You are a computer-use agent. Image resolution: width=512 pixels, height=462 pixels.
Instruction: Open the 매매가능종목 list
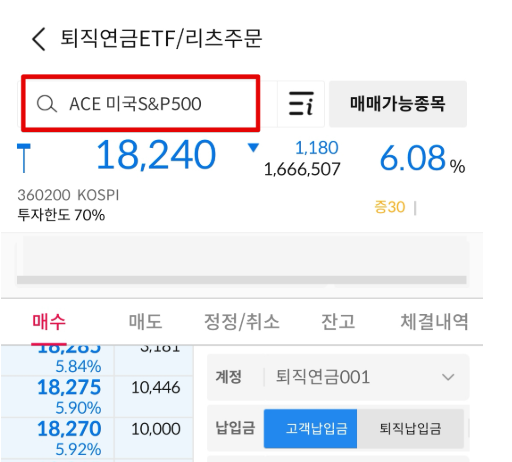click(x=398, y=104)
